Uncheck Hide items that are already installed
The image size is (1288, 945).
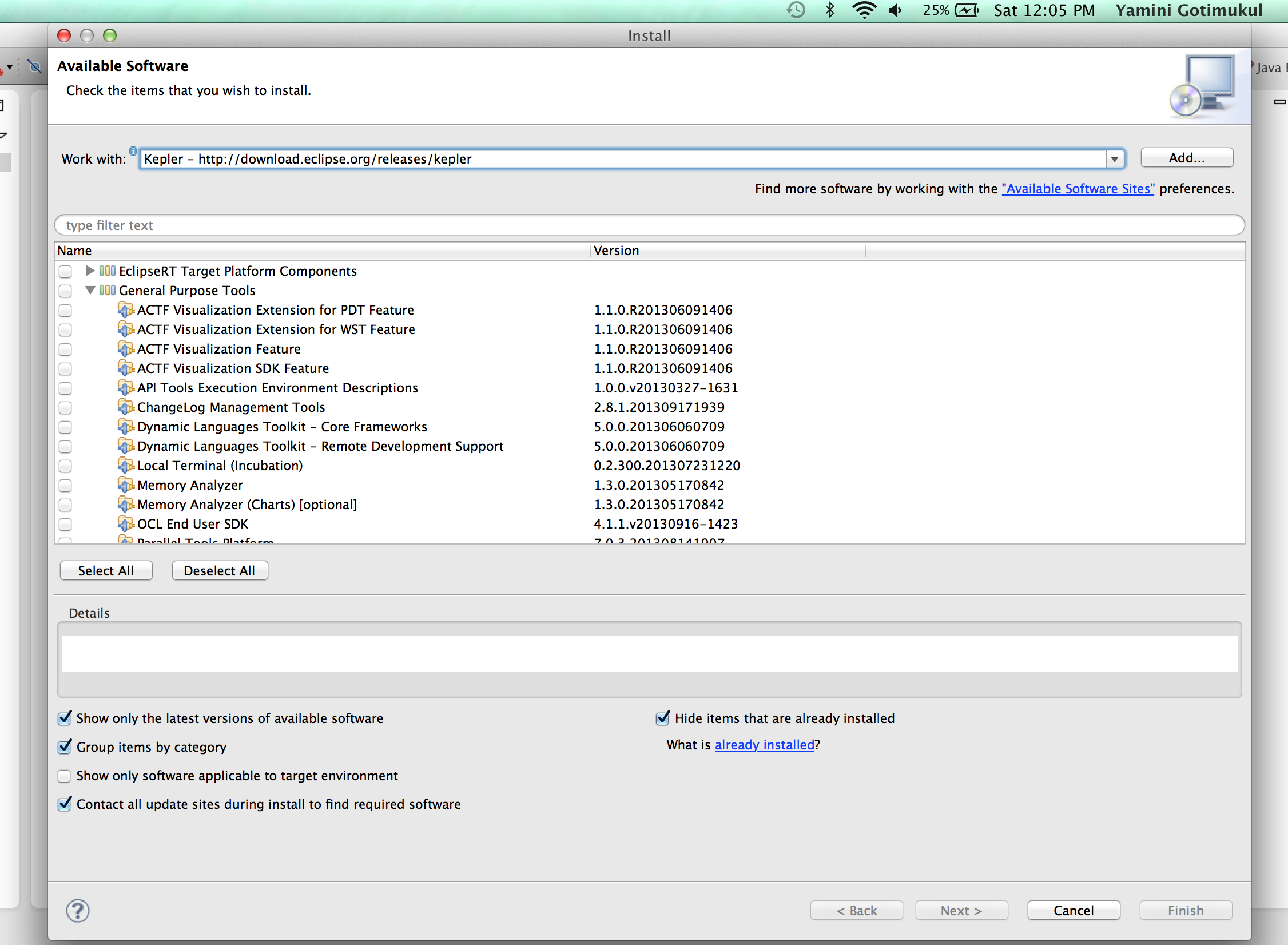[x=663, y=718]
